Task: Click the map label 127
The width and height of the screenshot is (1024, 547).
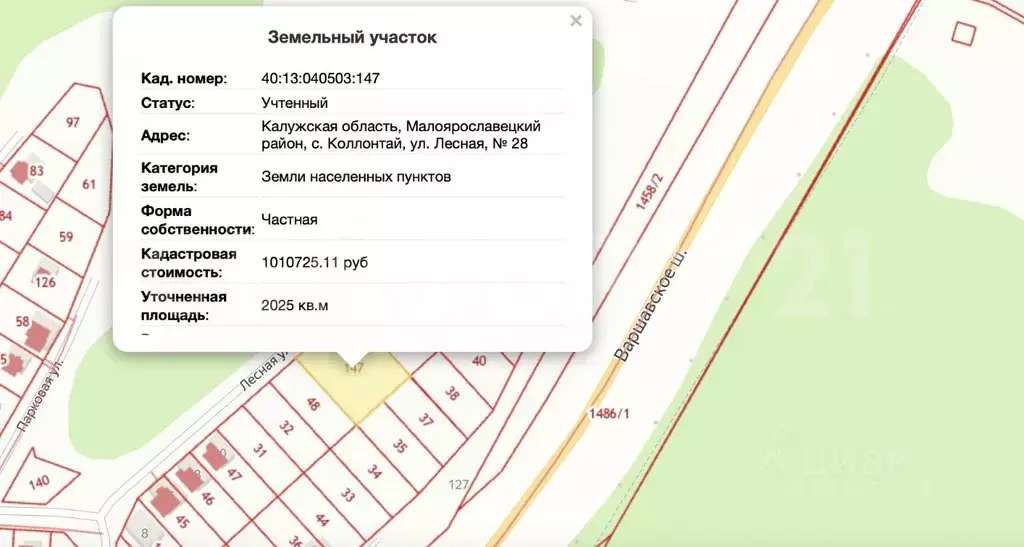Action: 458,484
